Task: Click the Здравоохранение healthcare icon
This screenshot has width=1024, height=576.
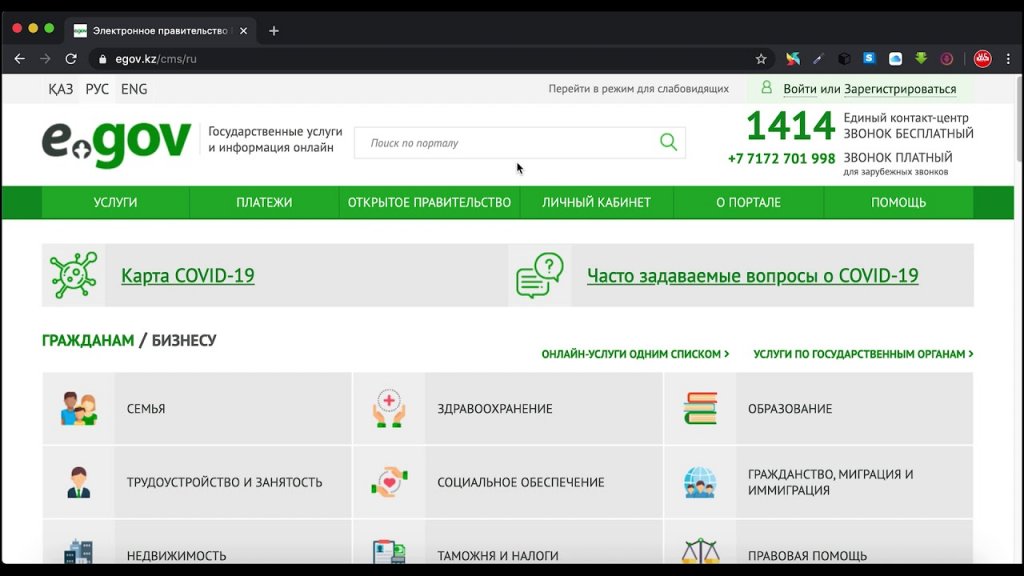Action: [x=389, y=409]
